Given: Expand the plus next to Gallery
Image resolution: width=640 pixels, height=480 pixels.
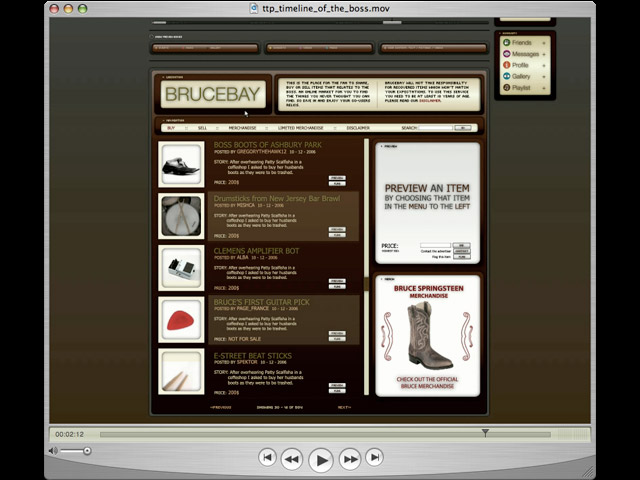Looking at the screenshot, I should (x=544, y=77).
